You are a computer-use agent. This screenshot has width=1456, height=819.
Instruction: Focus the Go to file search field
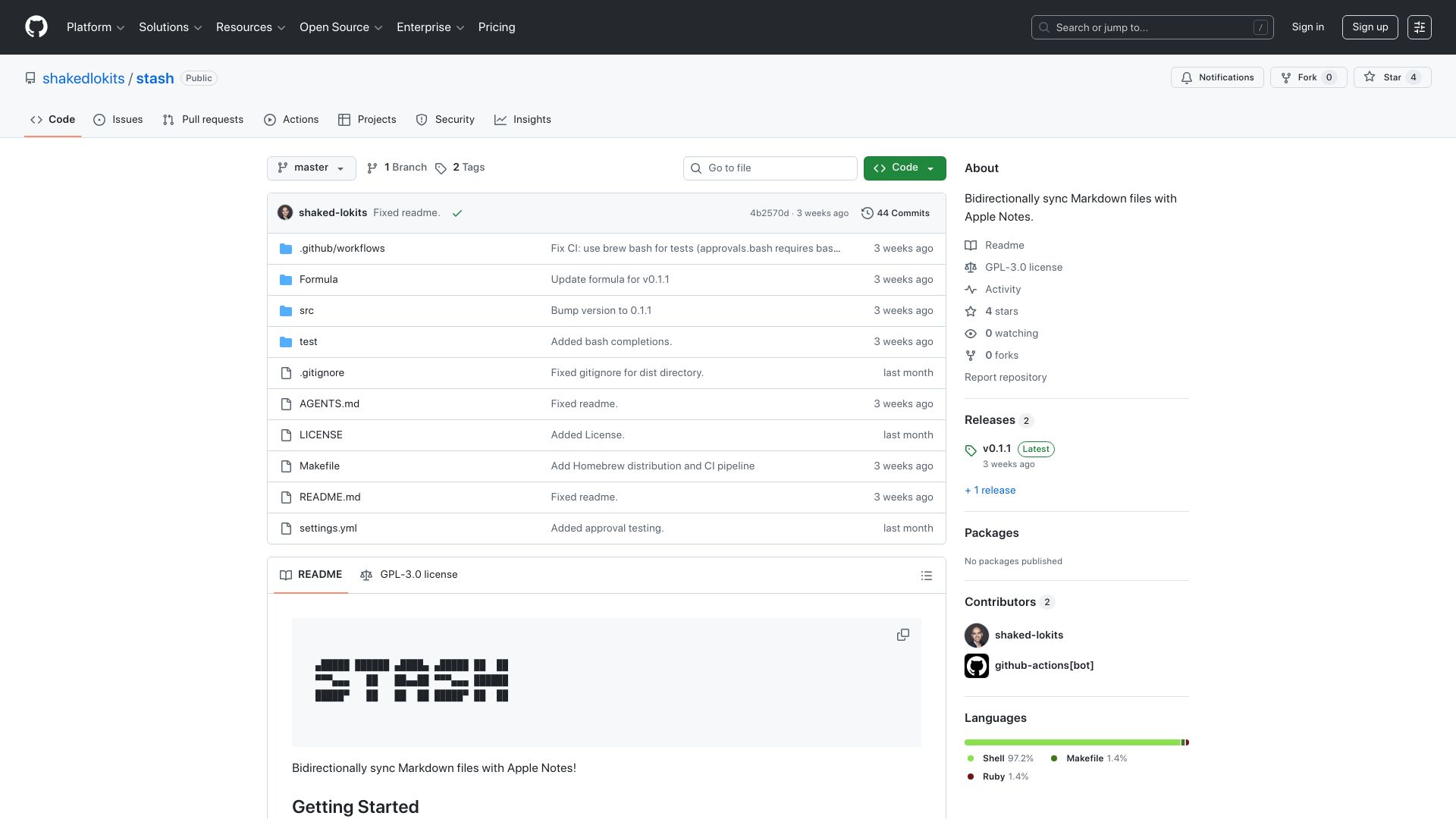[x=770, y=168]
